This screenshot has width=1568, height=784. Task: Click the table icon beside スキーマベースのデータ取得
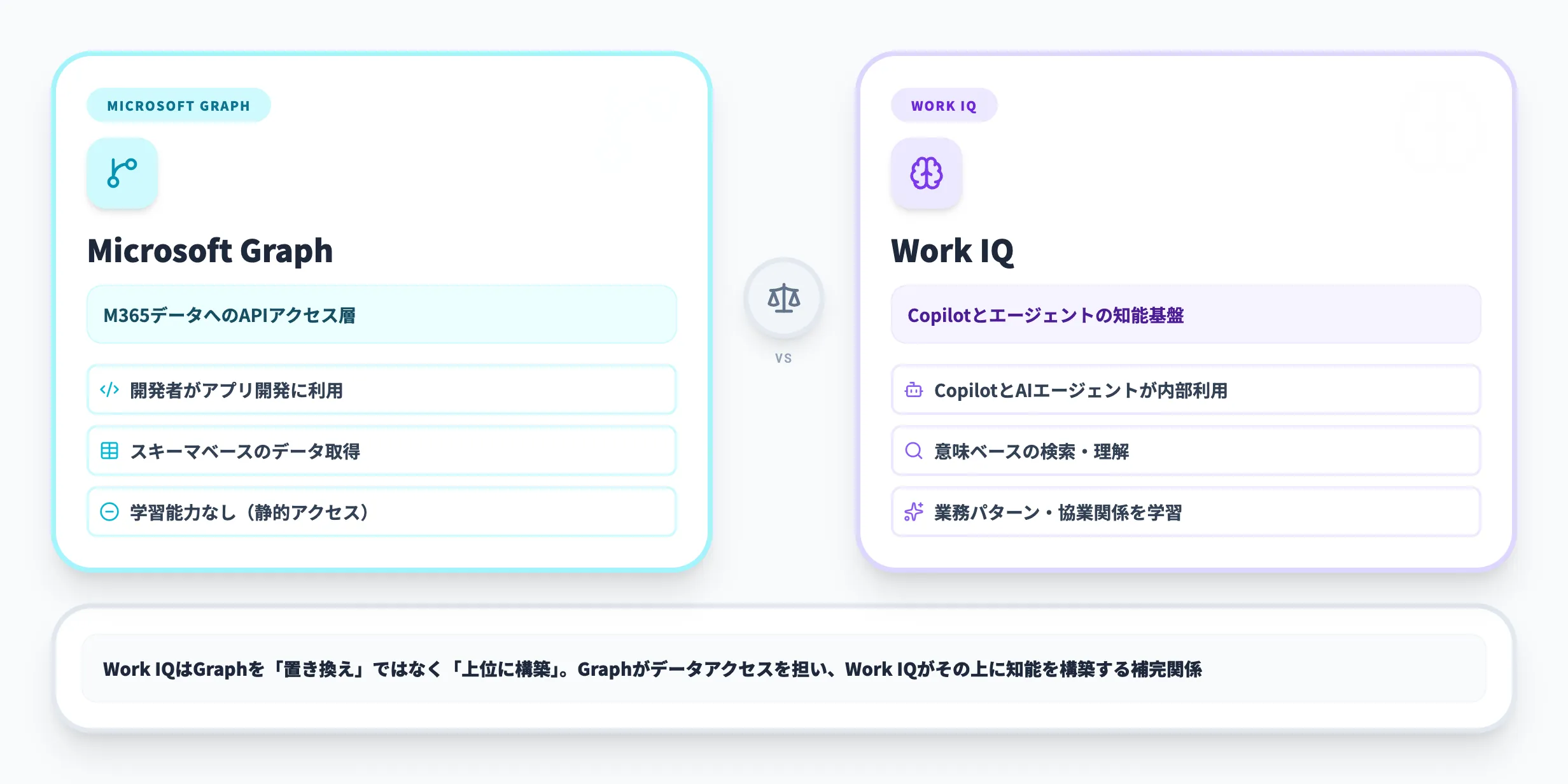coord(109,451)
